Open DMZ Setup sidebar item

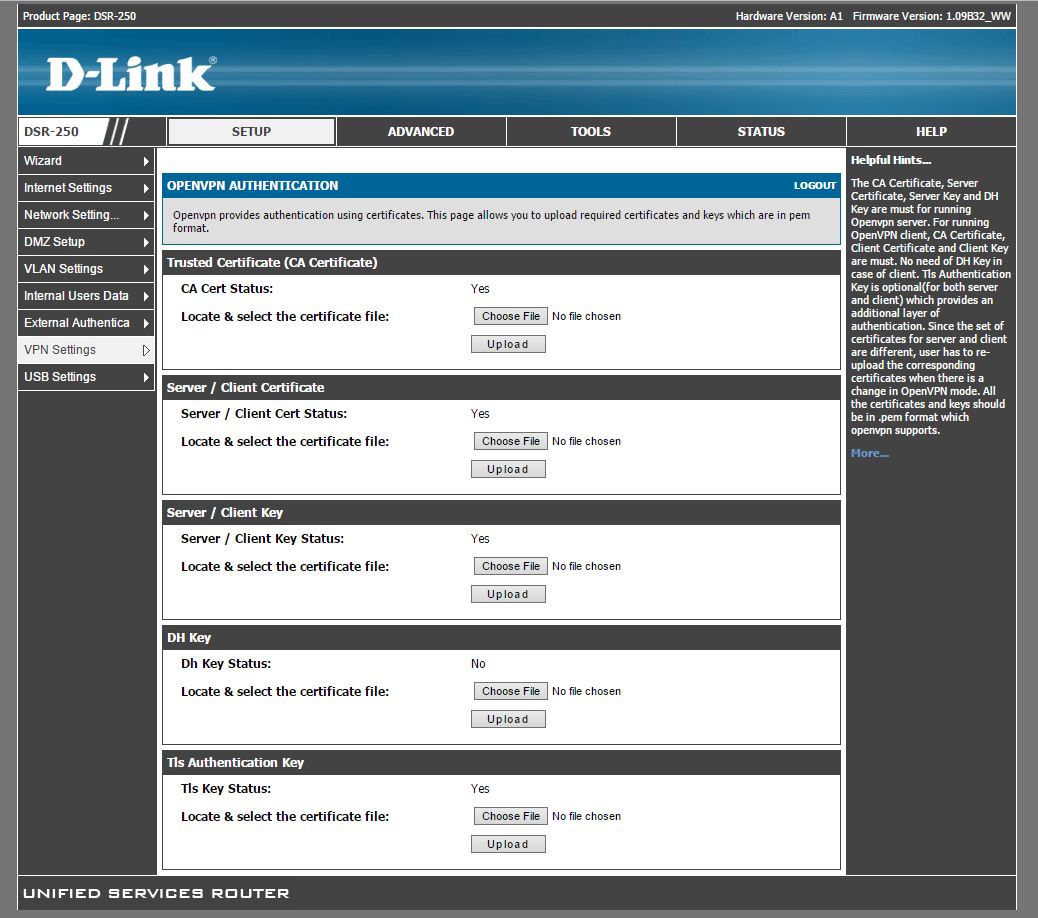click(x=86, y=242)
